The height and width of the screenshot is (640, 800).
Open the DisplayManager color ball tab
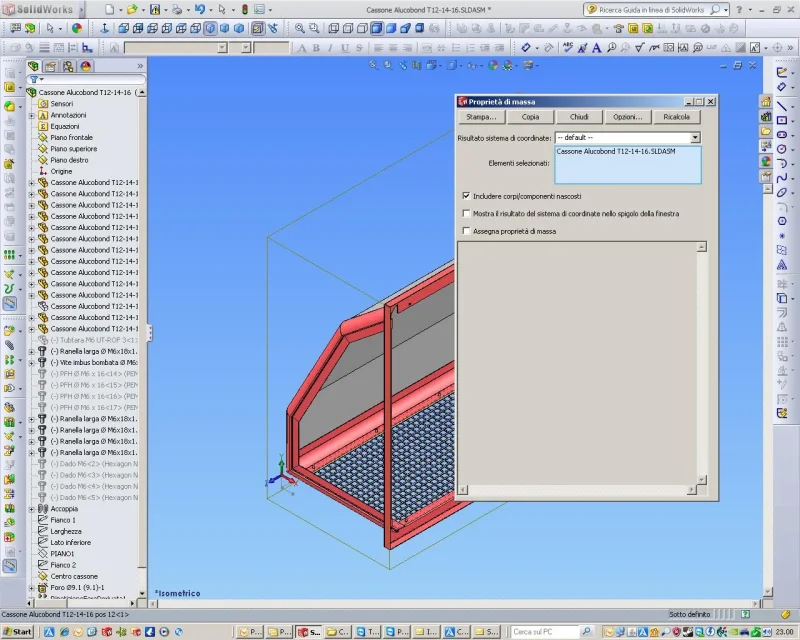coord(85,66)
